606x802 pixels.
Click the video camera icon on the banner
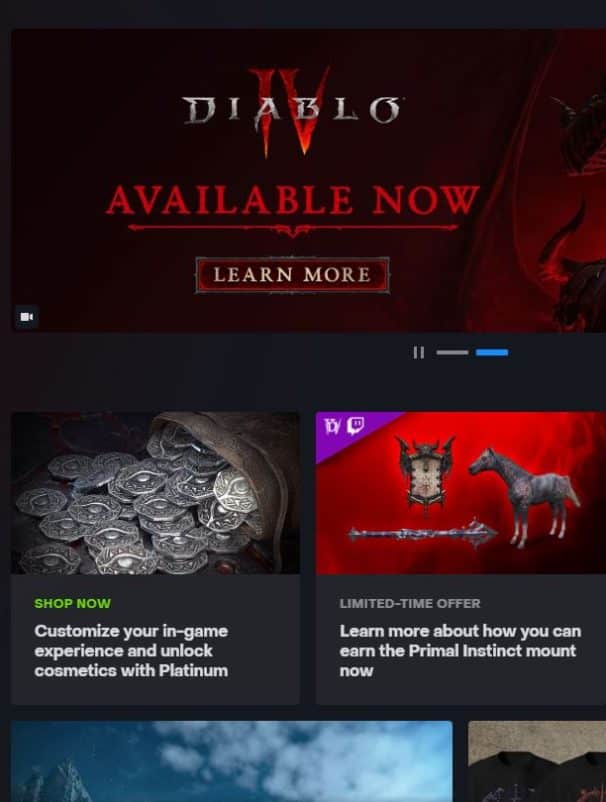[27, 317]
